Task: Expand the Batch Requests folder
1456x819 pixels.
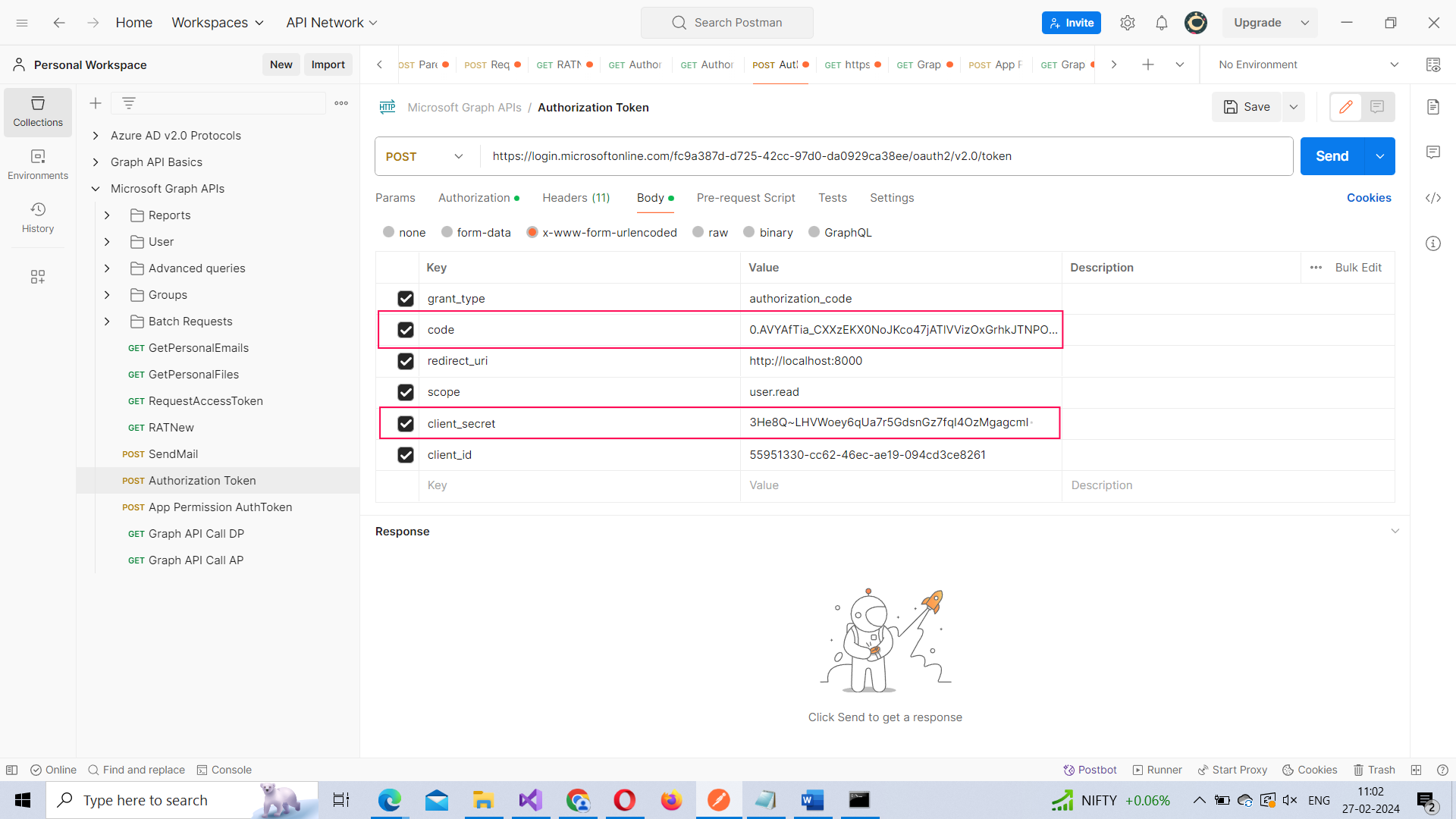Action: pyautogui.click(x=107, y=322)
